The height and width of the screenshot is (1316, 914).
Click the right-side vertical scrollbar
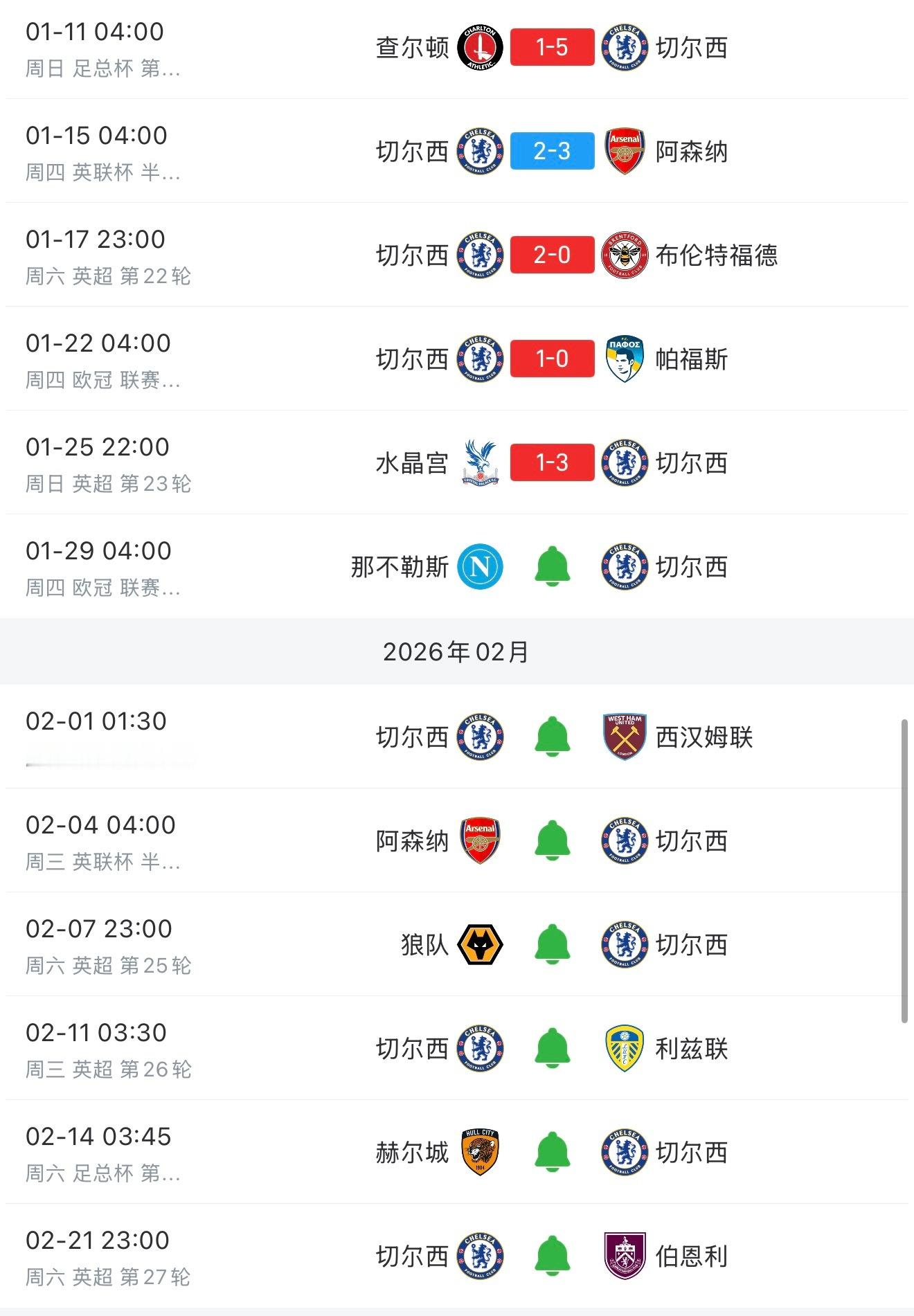click(904, 871)
